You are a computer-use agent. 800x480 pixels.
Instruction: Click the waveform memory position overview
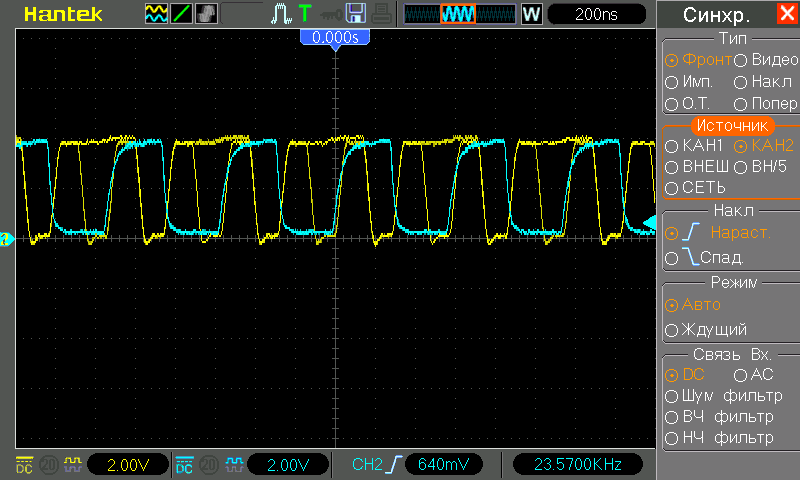coord(459,14)
